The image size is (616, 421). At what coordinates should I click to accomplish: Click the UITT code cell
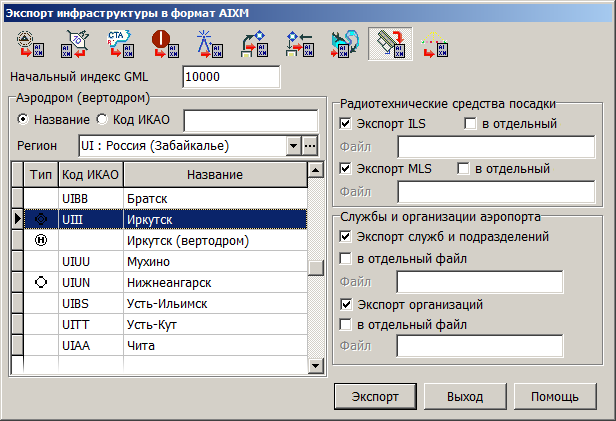(91, 325)
